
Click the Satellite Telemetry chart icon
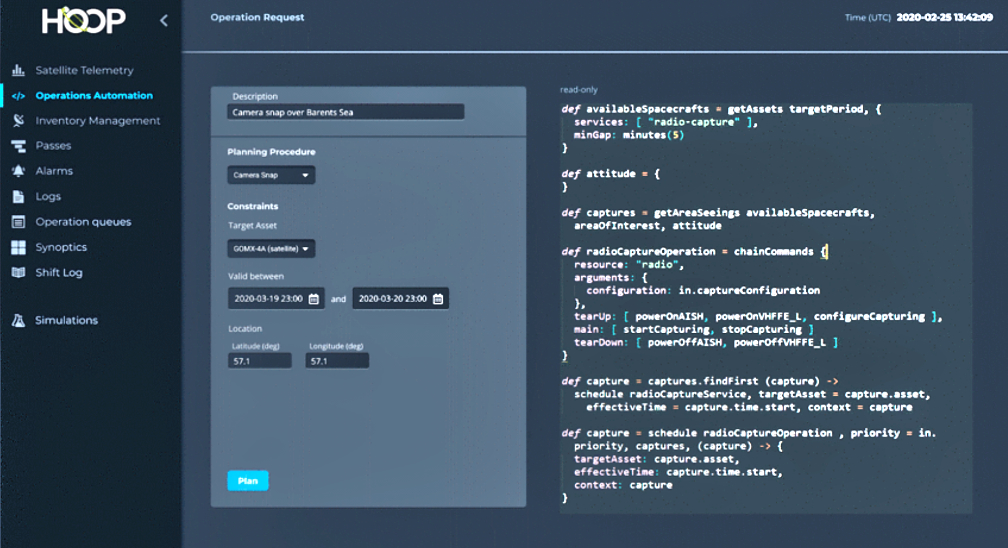tap(17, 71)
